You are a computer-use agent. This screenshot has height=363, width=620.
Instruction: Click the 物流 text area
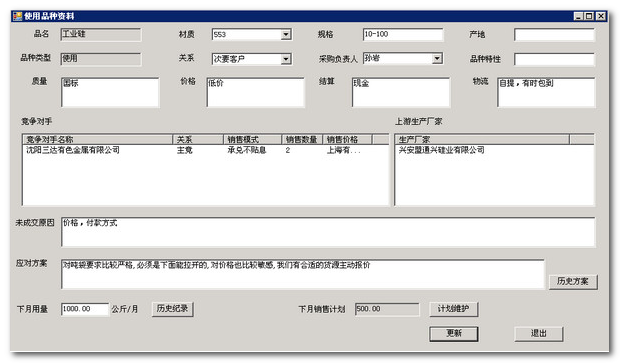[546, 92]
